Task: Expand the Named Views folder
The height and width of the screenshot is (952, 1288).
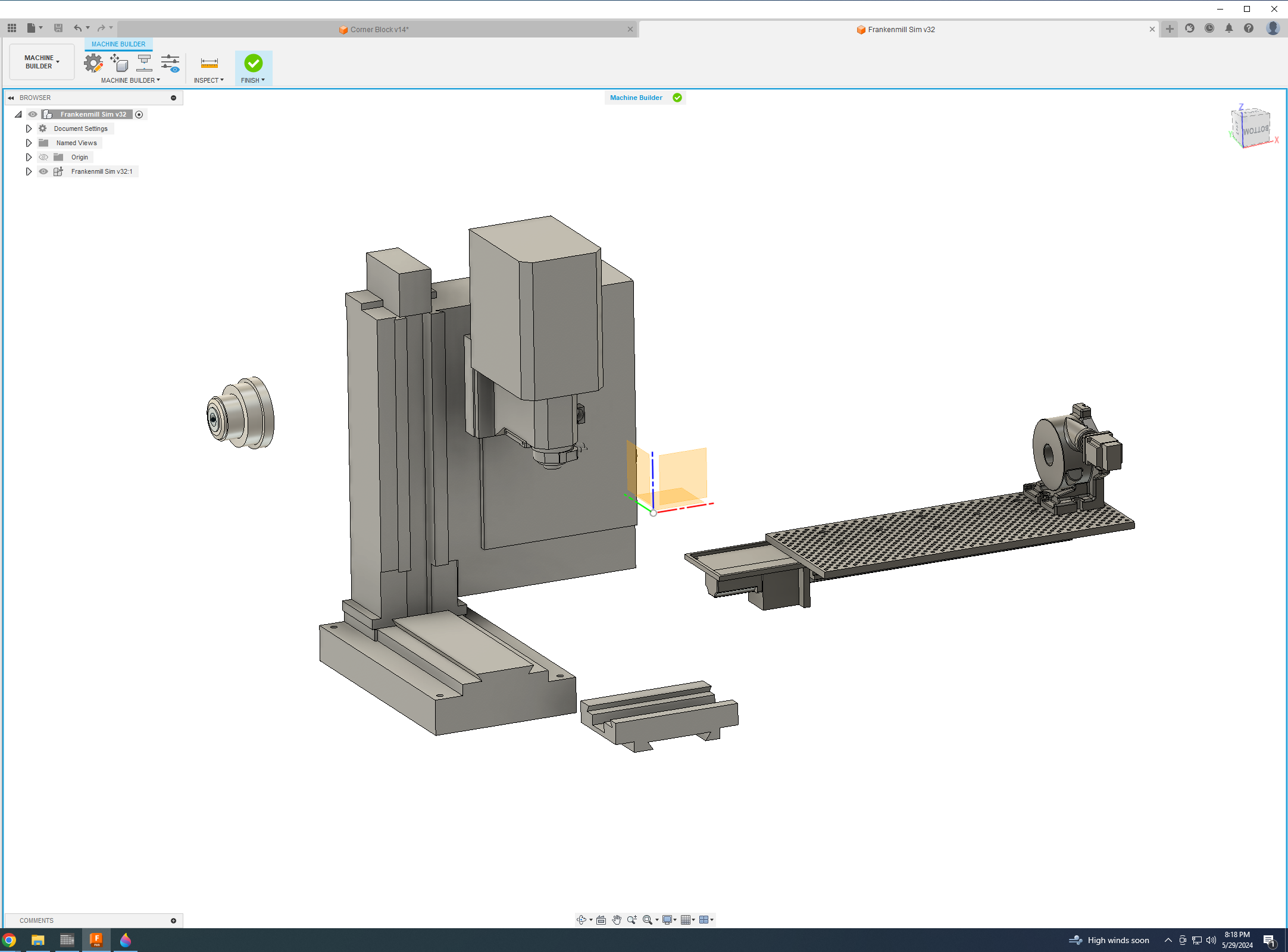Action: pos(29,143)
